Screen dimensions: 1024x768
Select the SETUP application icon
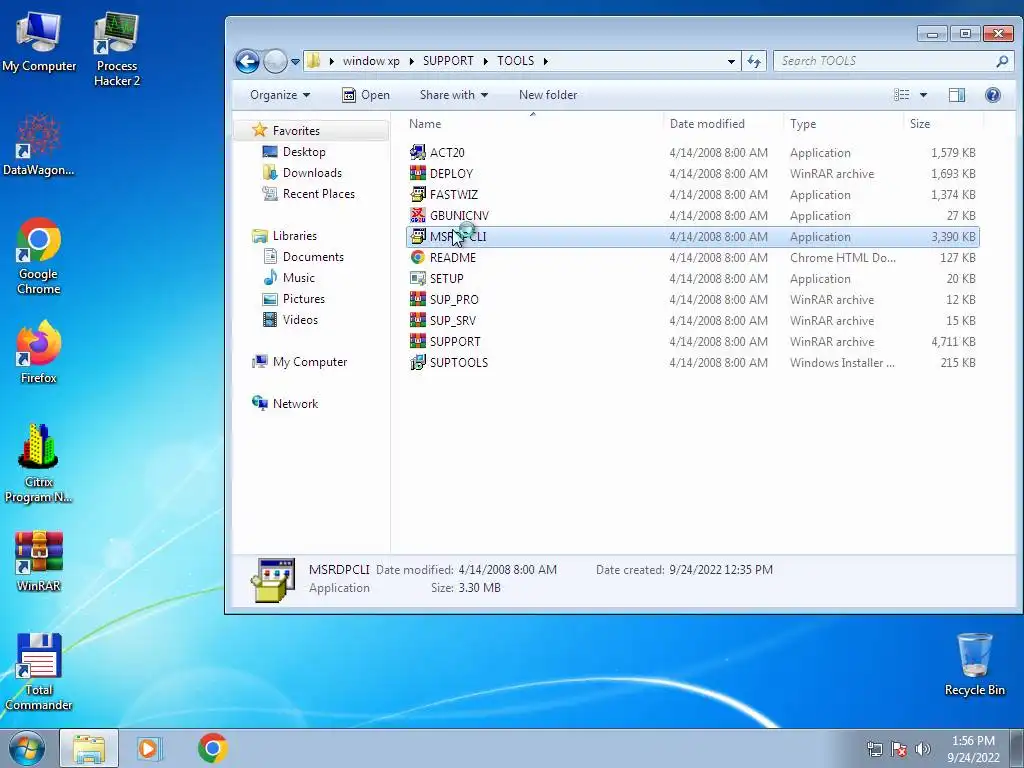tap(417, 278)
